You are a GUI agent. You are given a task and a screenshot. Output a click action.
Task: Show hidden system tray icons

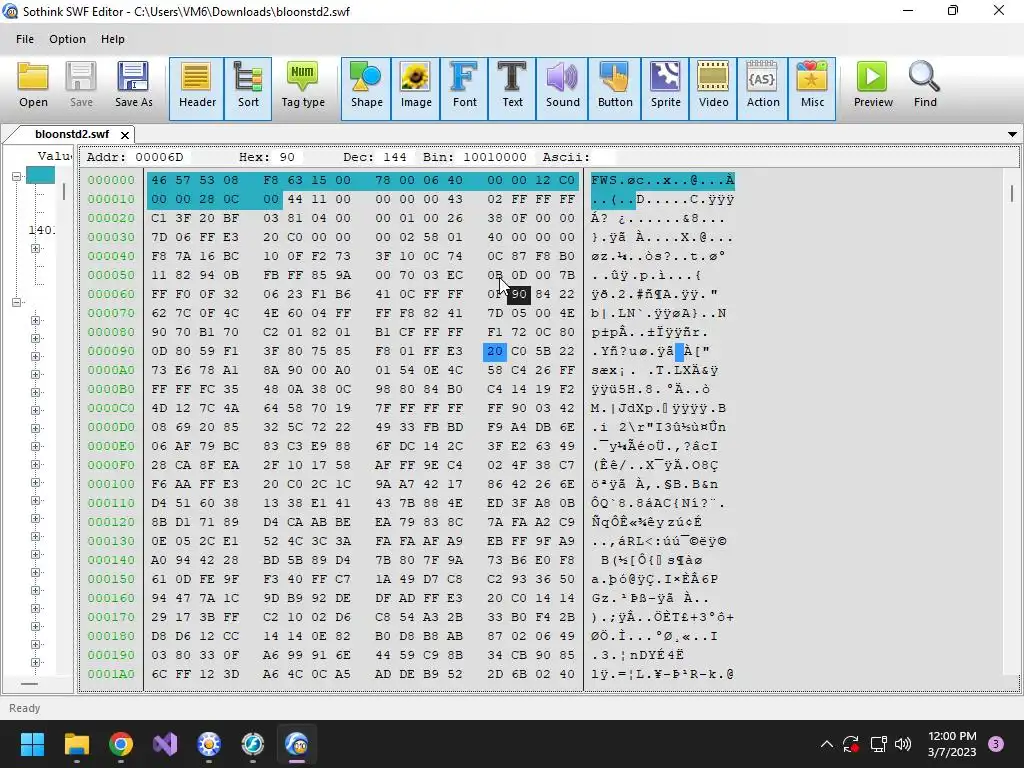tap(826, 744)
